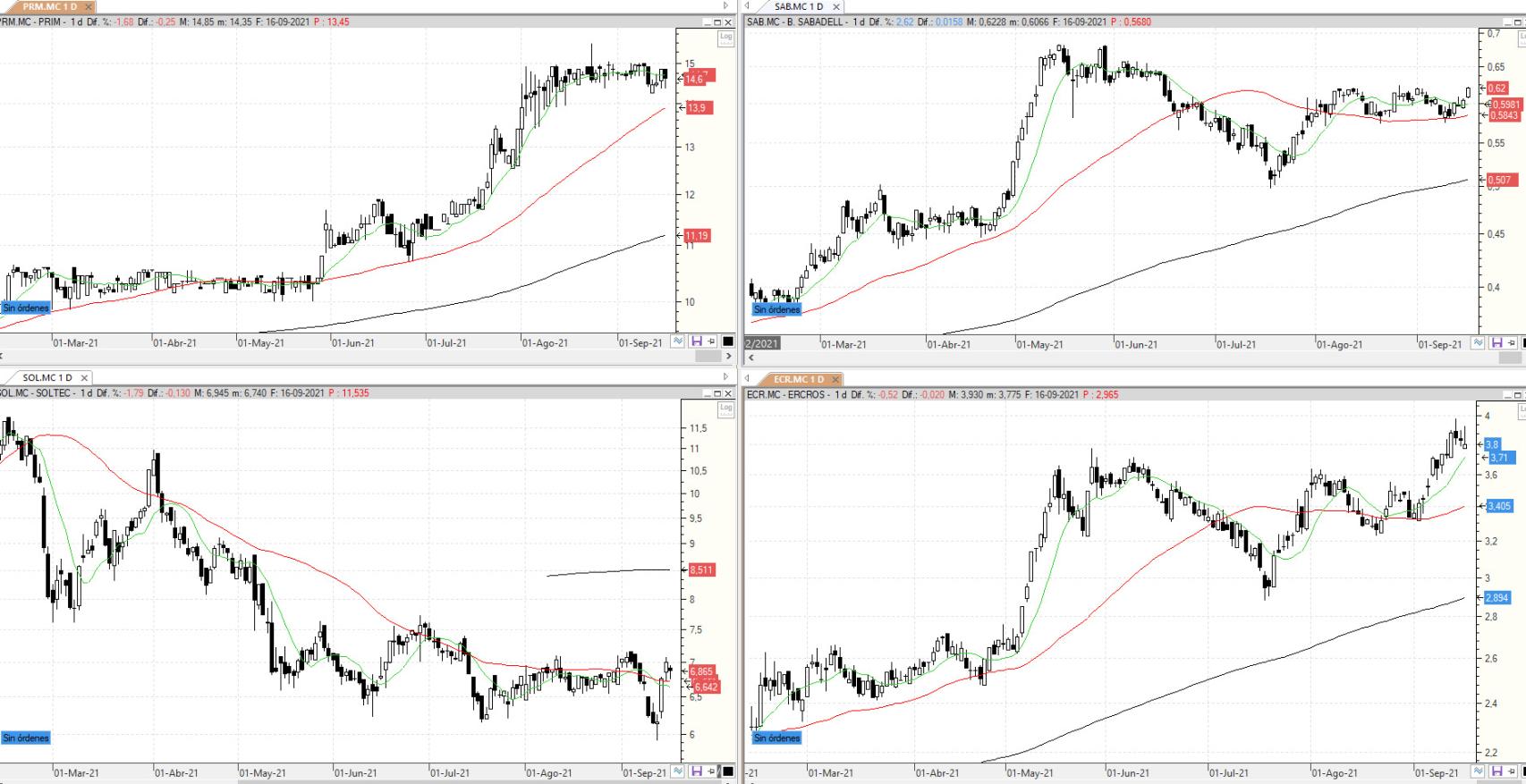Viewport: 1526px width, 784px height.
Task: Close the SOL.MC 1 D tab
Action: pos(84,378)
